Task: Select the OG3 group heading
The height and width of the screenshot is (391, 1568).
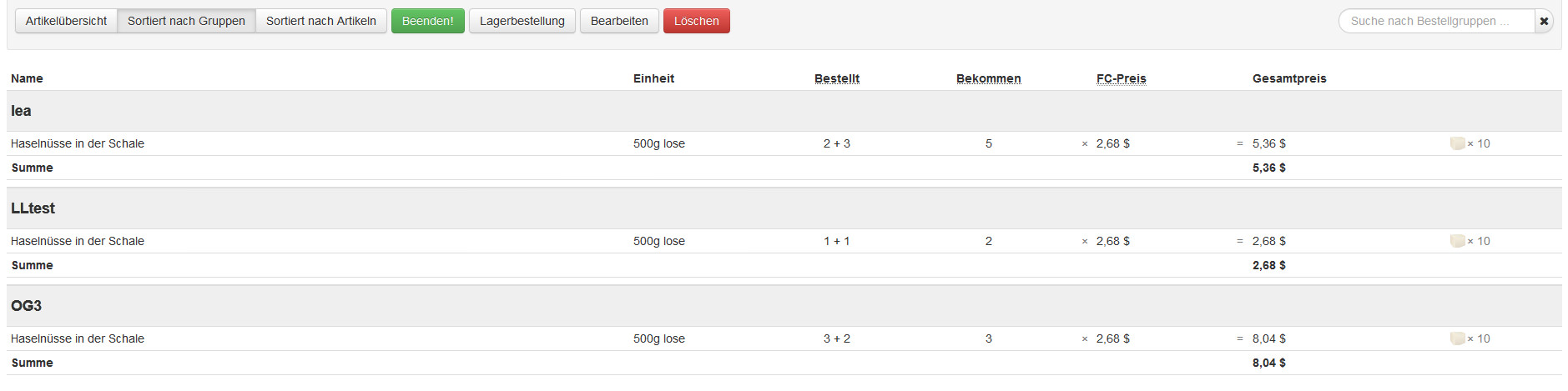Action: pyautogui.click(x=26, y=306)
